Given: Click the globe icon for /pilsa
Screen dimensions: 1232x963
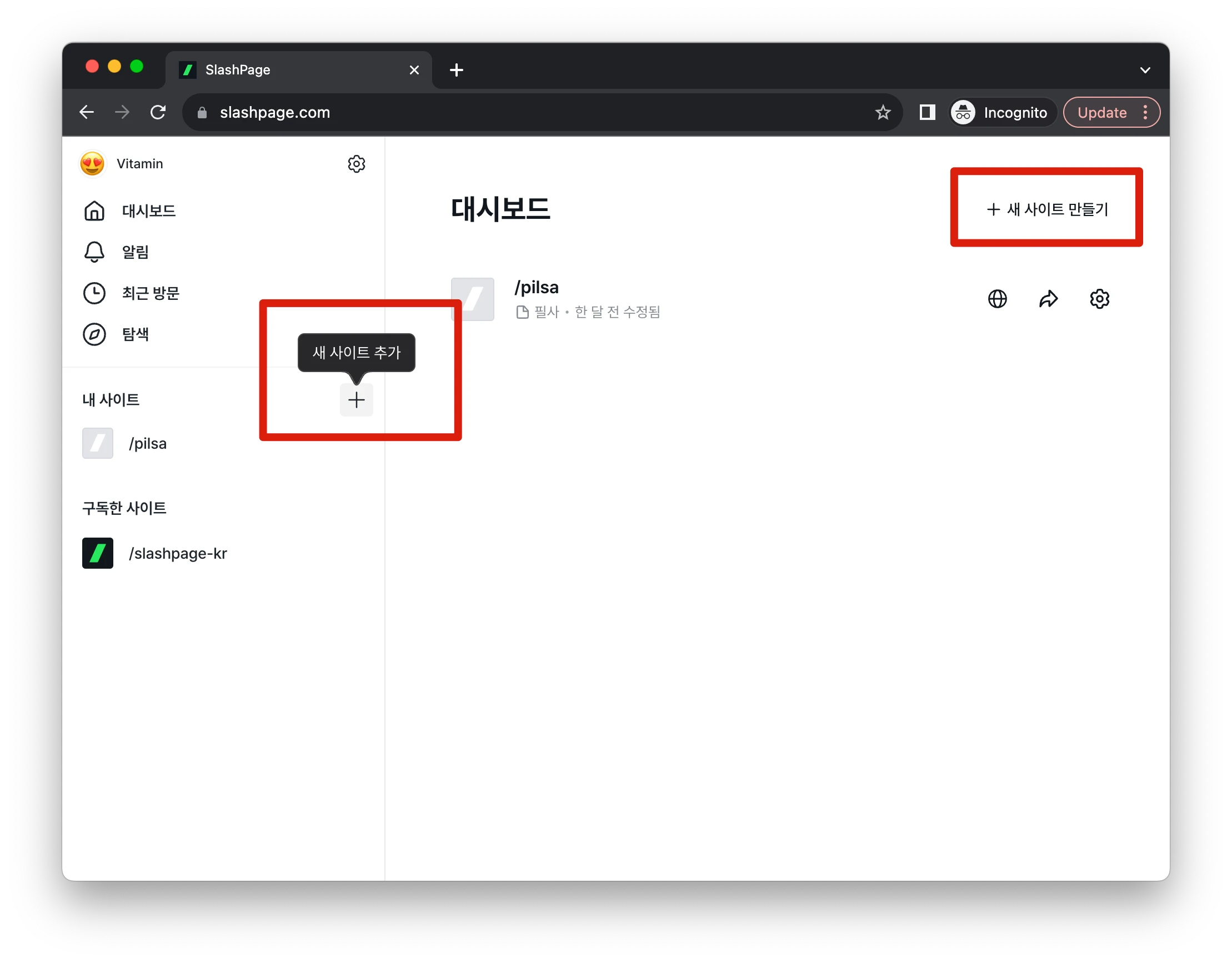Looking at the screenshot, I should click(x=997, y=298).
